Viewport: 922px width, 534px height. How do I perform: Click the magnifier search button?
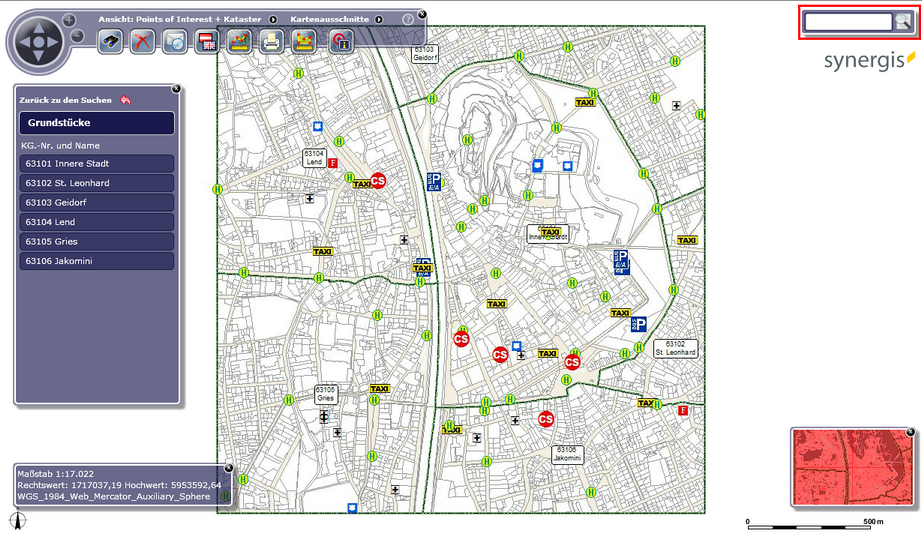903,21
